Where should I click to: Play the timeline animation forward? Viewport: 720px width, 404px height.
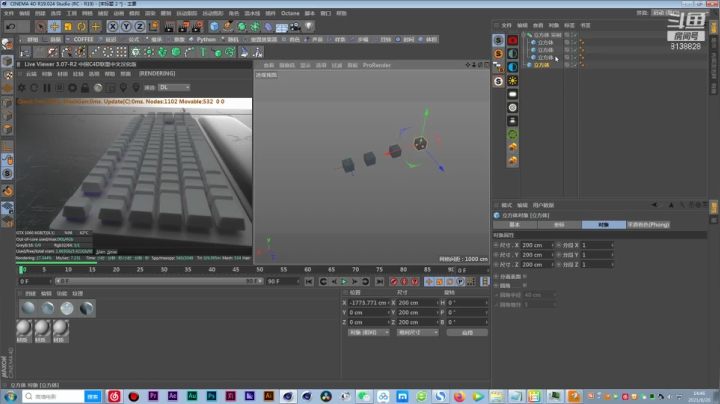344,281
